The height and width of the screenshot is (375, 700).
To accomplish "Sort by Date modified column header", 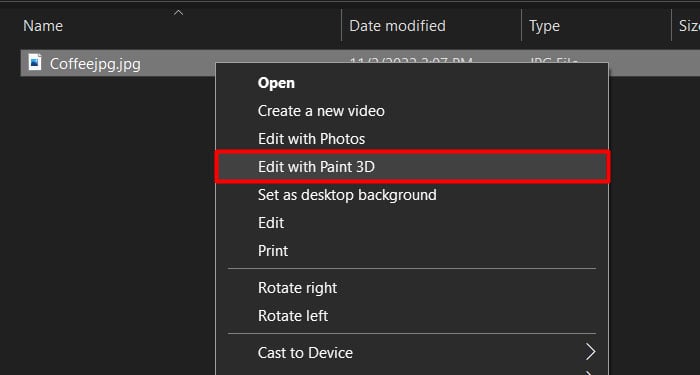I will tap(397, 26).
